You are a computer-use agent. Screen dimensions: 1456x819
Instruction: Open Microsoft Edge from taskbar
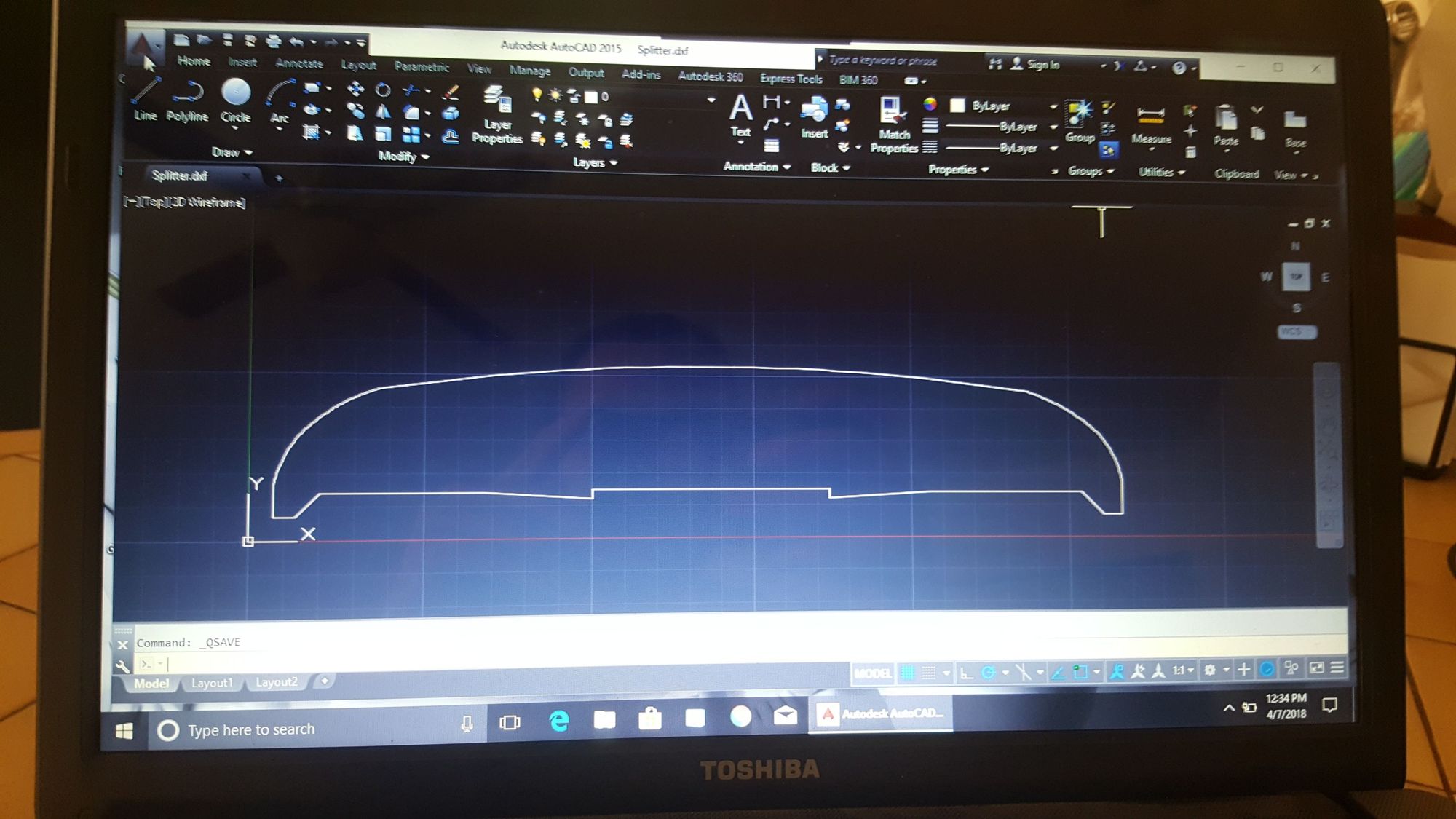[558, 720]
